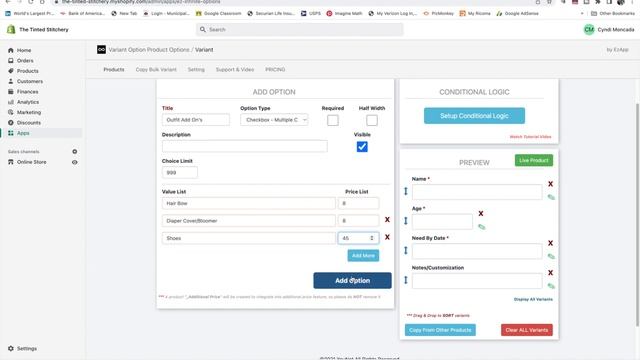Edit the Name variant with the pencil icon
640x360 pixels.
(551, 197)
